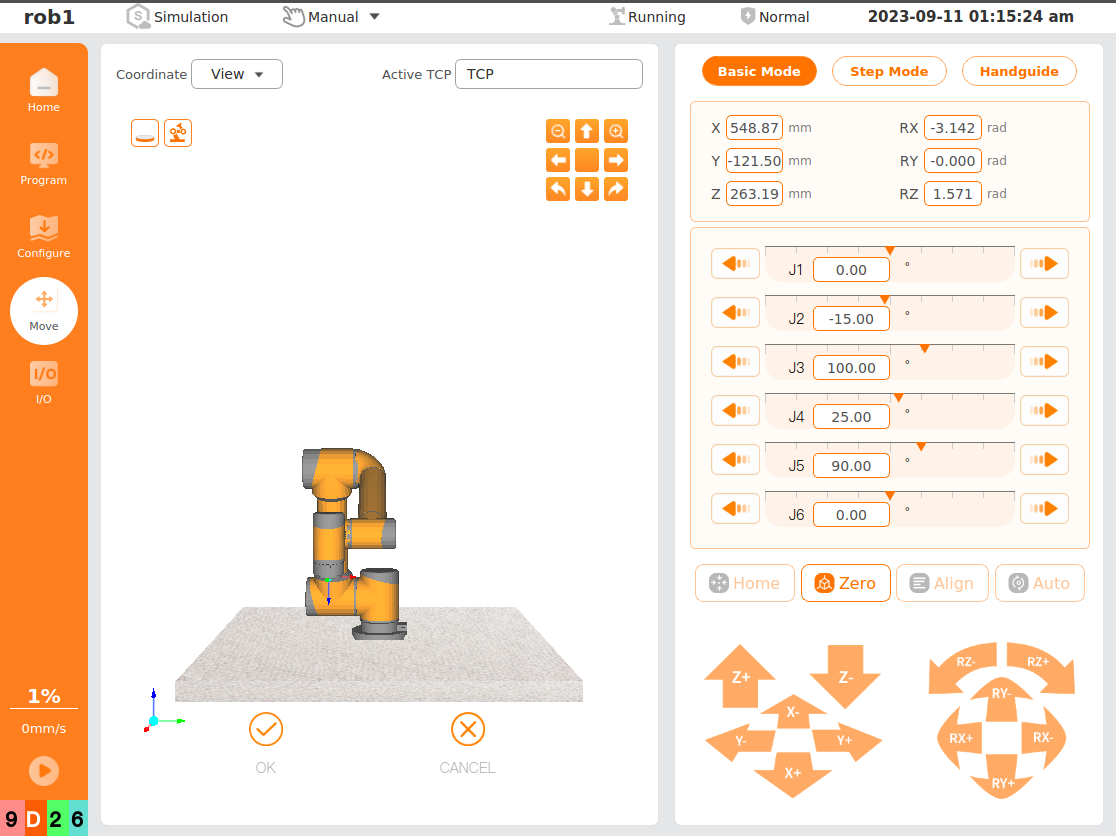Select Basic Mode
This screenshot has height=836, width=1116.
759,72
